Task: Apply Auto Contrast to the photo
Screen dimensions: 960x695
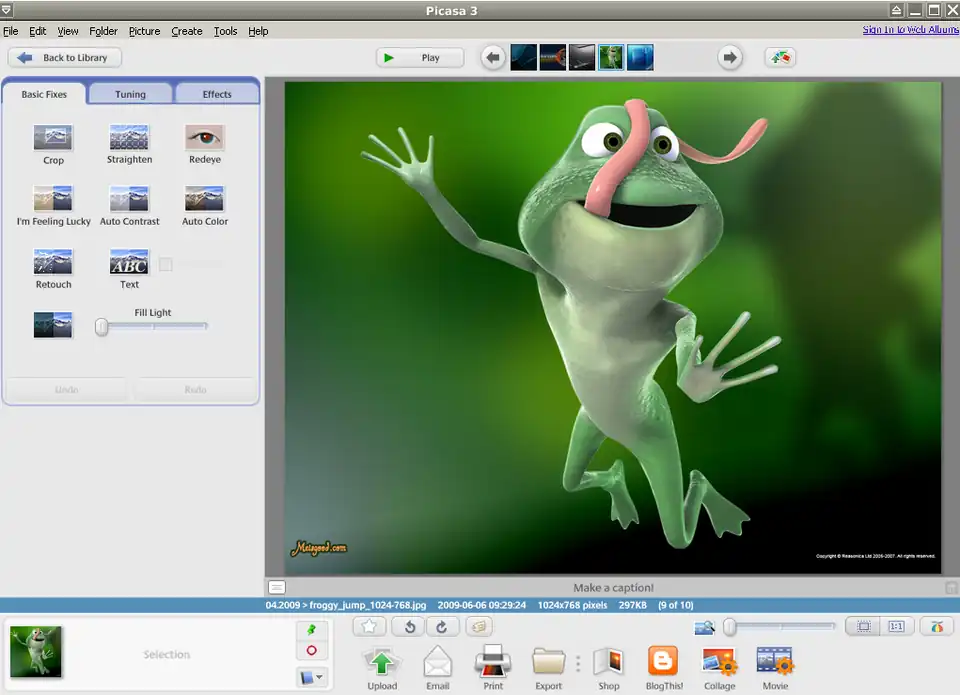Action: (x=129, y=200)
